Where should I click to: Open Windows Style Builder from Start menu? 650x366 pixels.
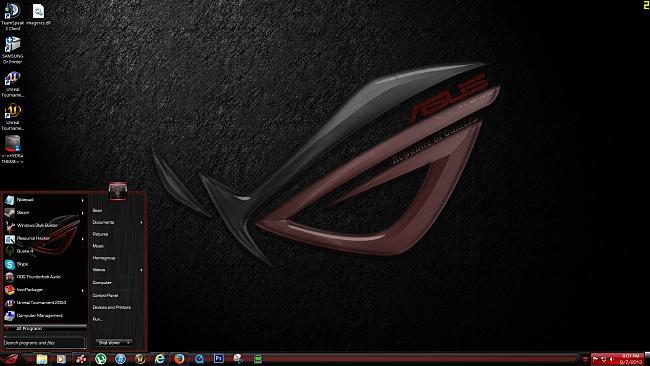point(44,225)
